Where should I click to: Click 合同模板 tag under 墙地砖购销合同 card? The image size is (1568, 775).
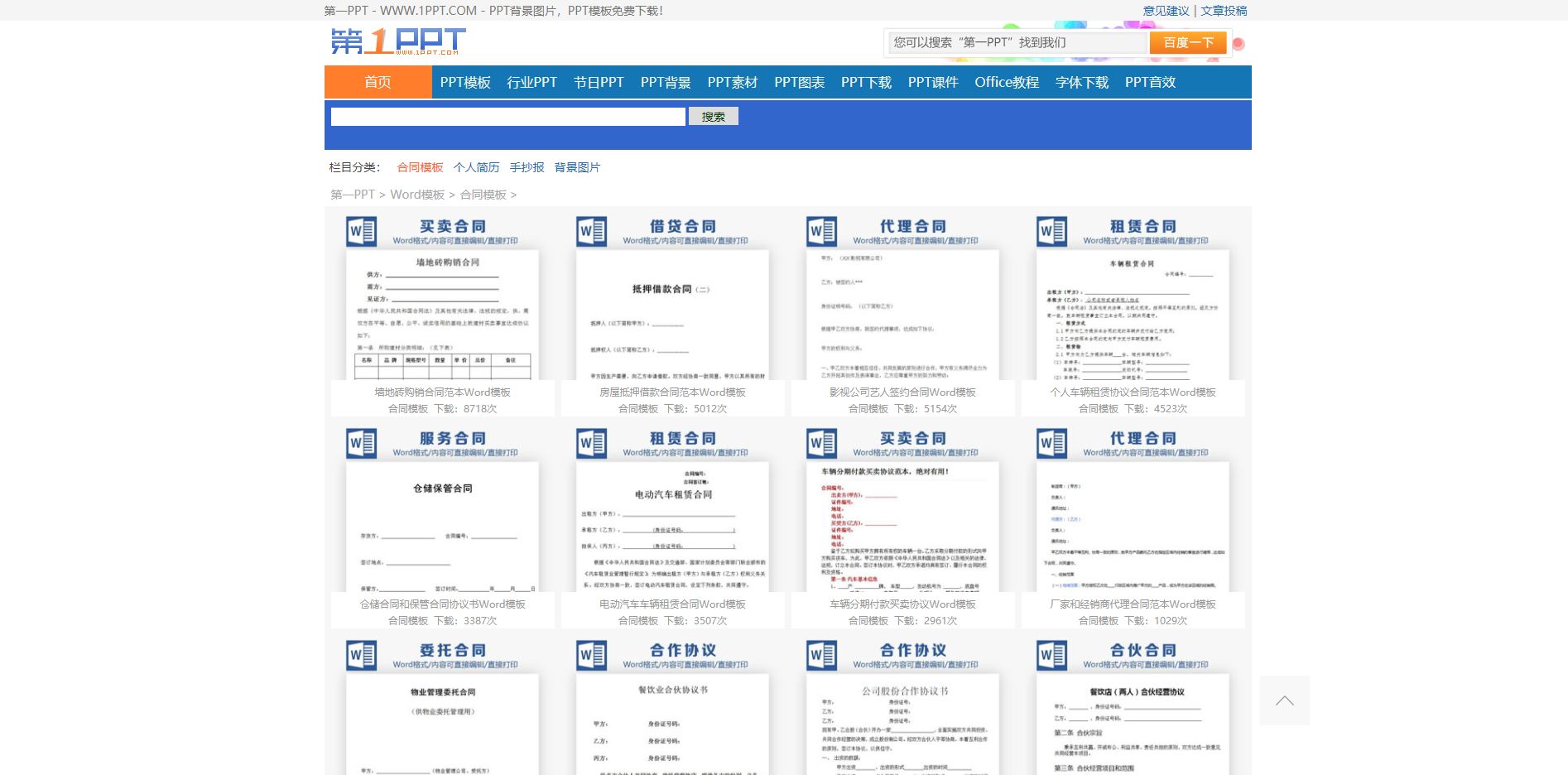click(x=408, y=409)
